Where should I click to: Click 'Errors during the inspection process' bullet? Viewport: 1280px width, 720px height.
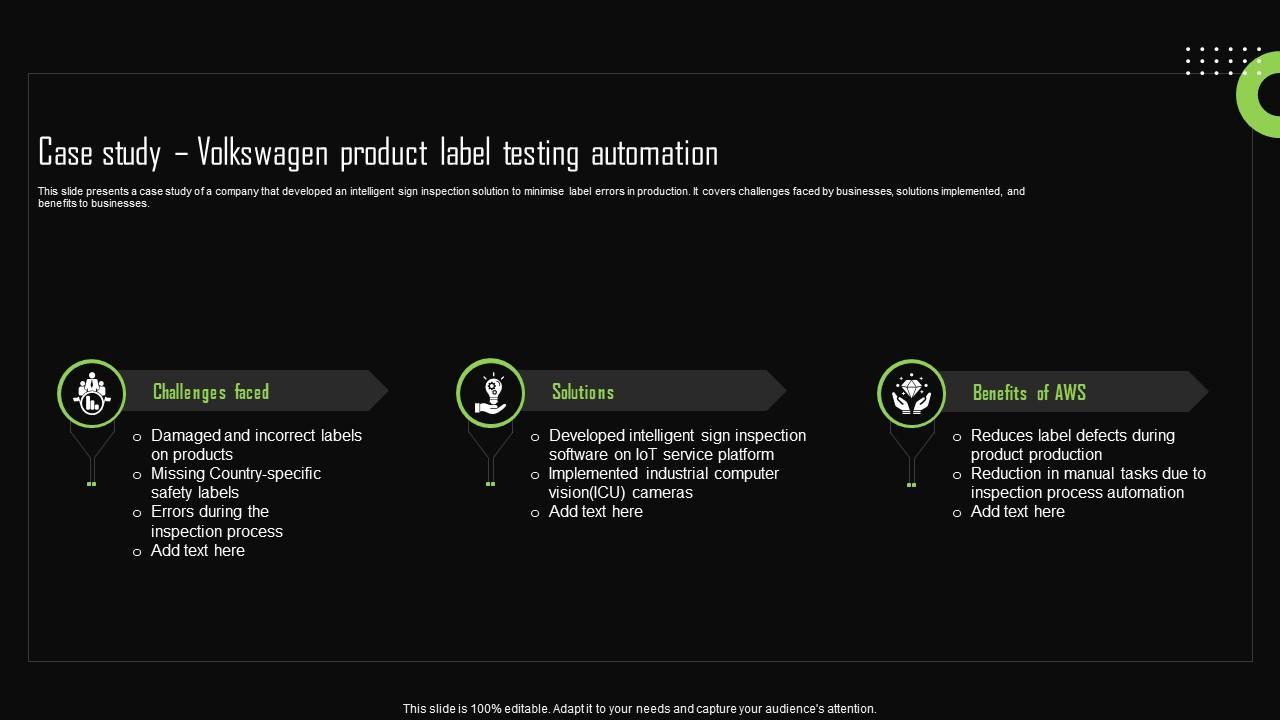point(216,521)
